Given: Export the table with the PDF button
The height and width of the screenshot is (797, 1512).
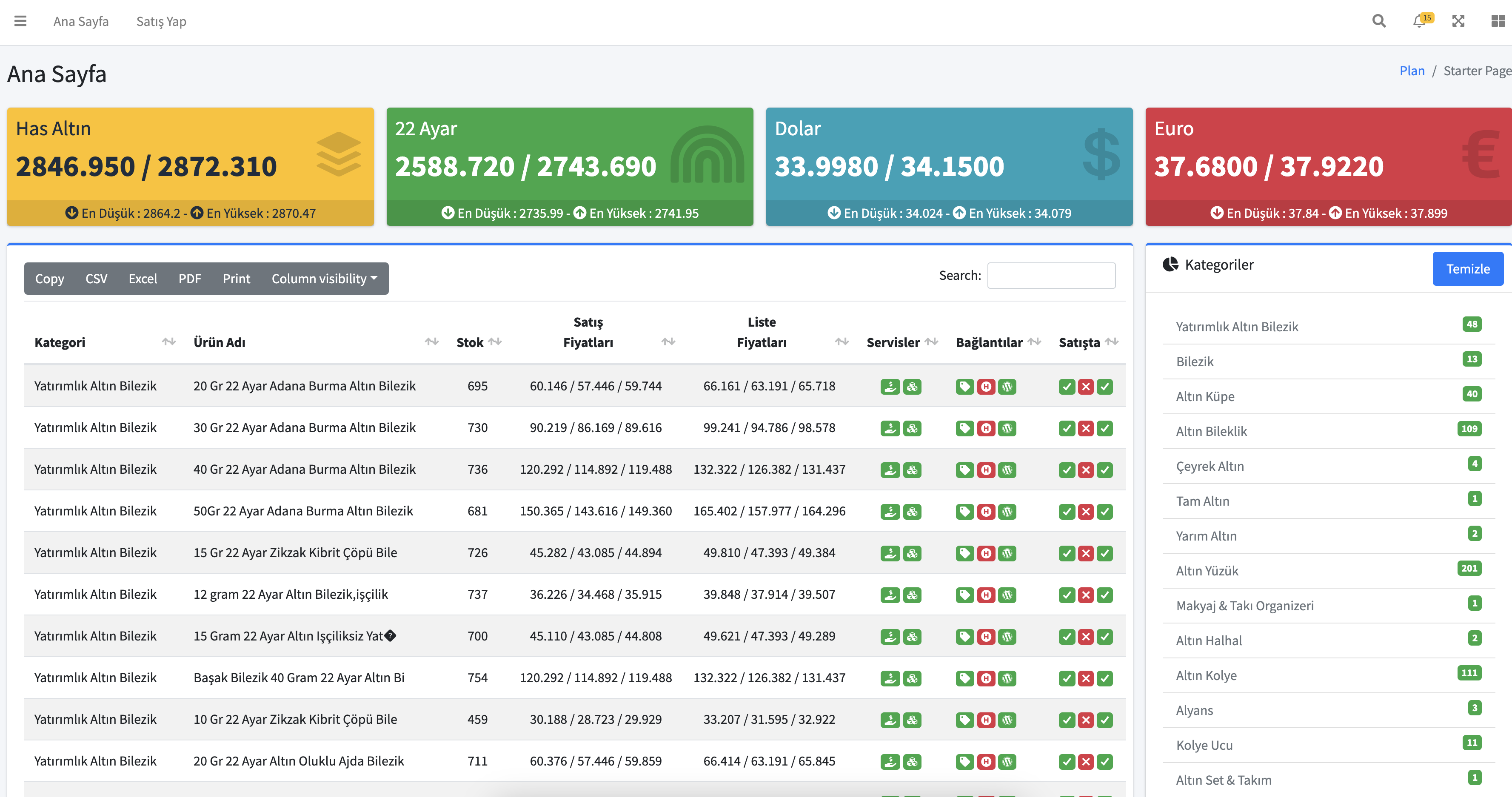Looking at the screenshot, I should [x=190, y=279].
